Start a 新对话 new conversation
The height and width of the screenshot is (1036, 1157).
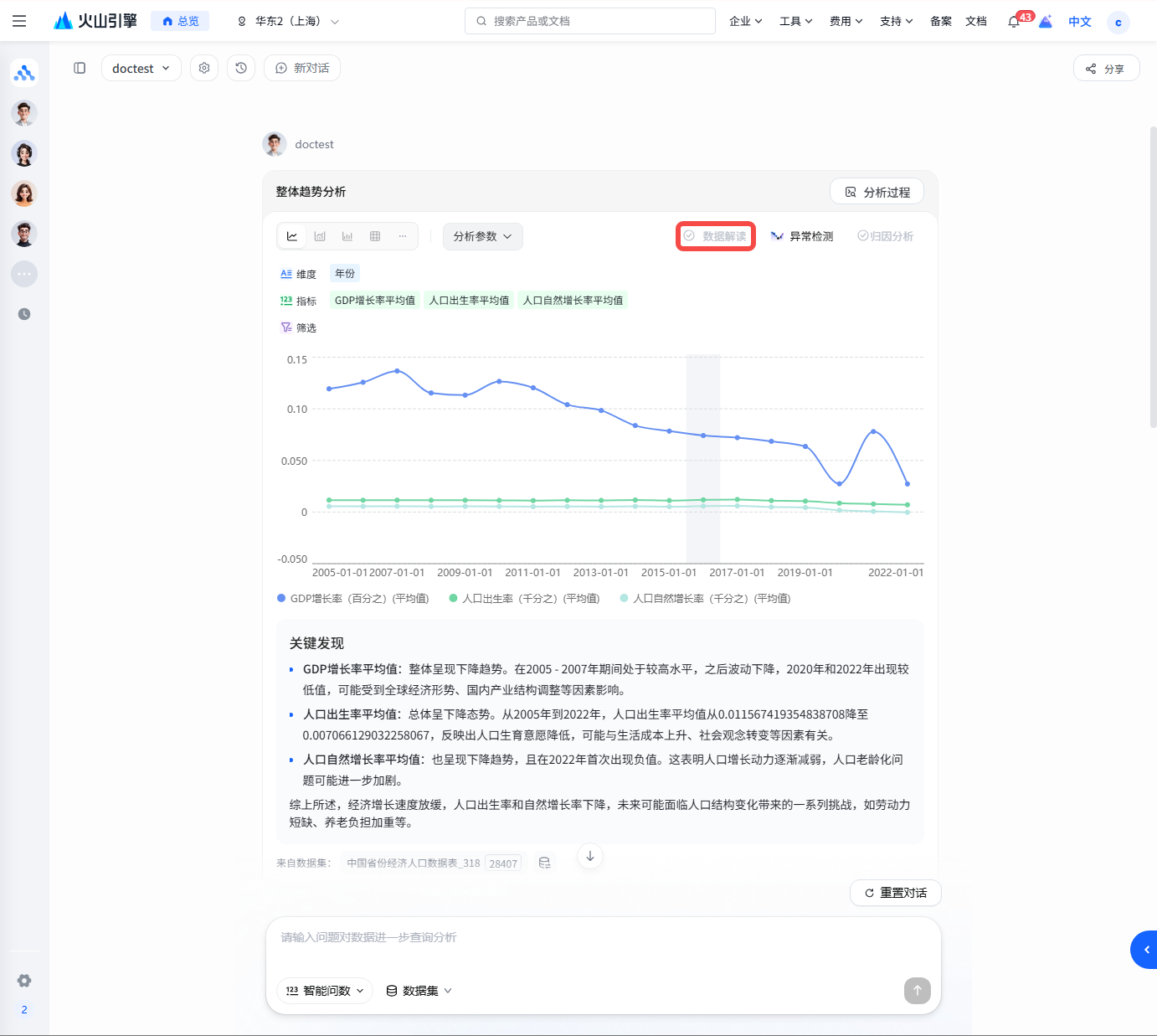pos(302,68)
